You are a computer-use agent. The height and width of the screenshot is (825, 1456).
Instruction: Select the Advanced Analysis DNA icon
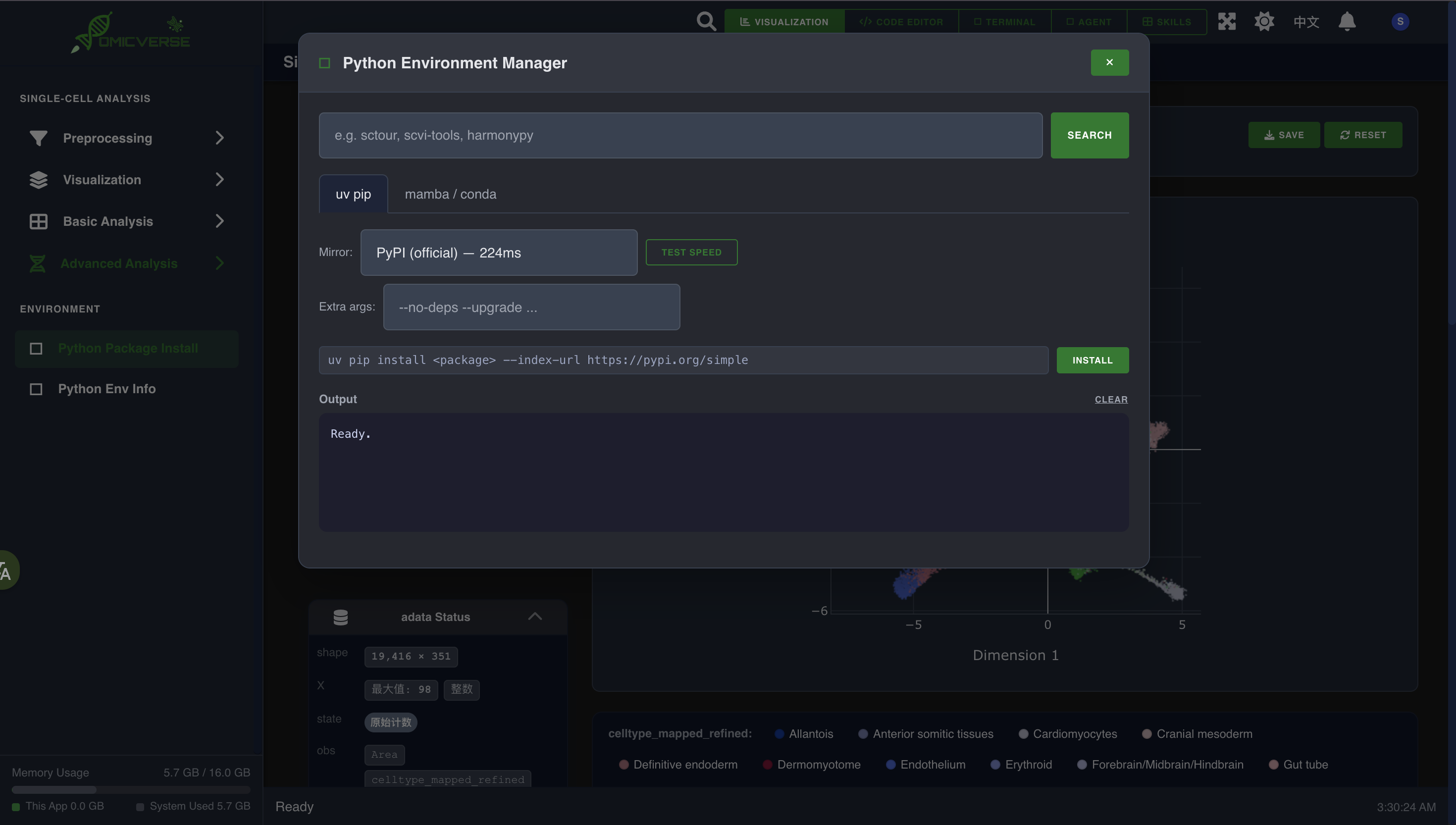[38, 263]
